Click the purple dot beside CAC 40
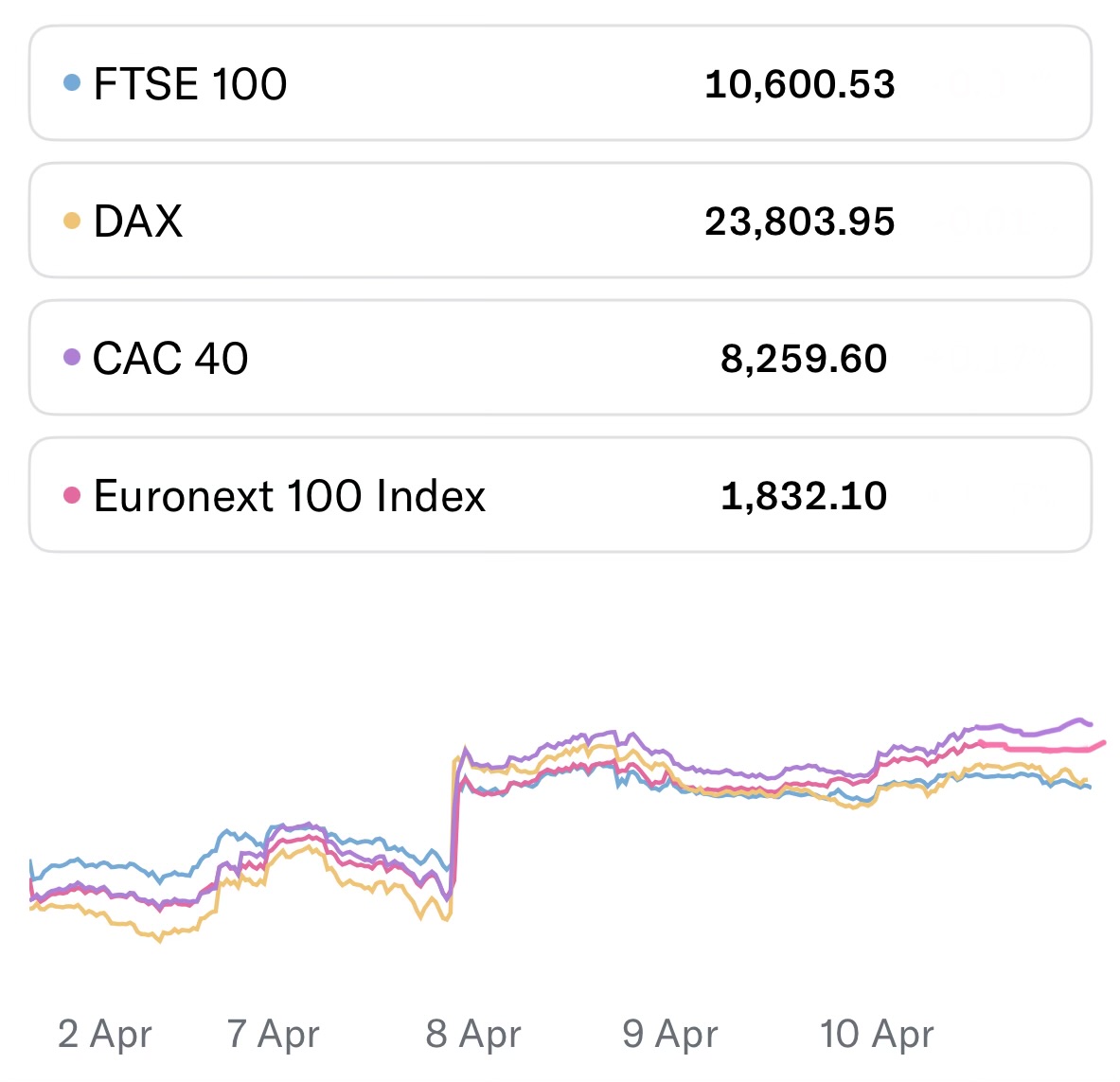Viewport: 1120px width, 1082px height. 72,358
